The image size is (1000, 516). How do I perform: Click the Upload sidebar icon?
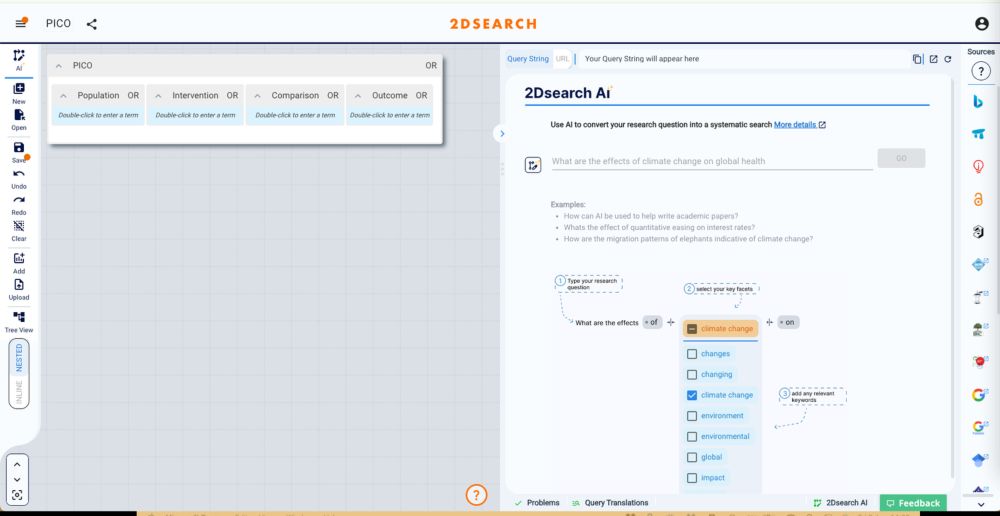click(18, 290)
